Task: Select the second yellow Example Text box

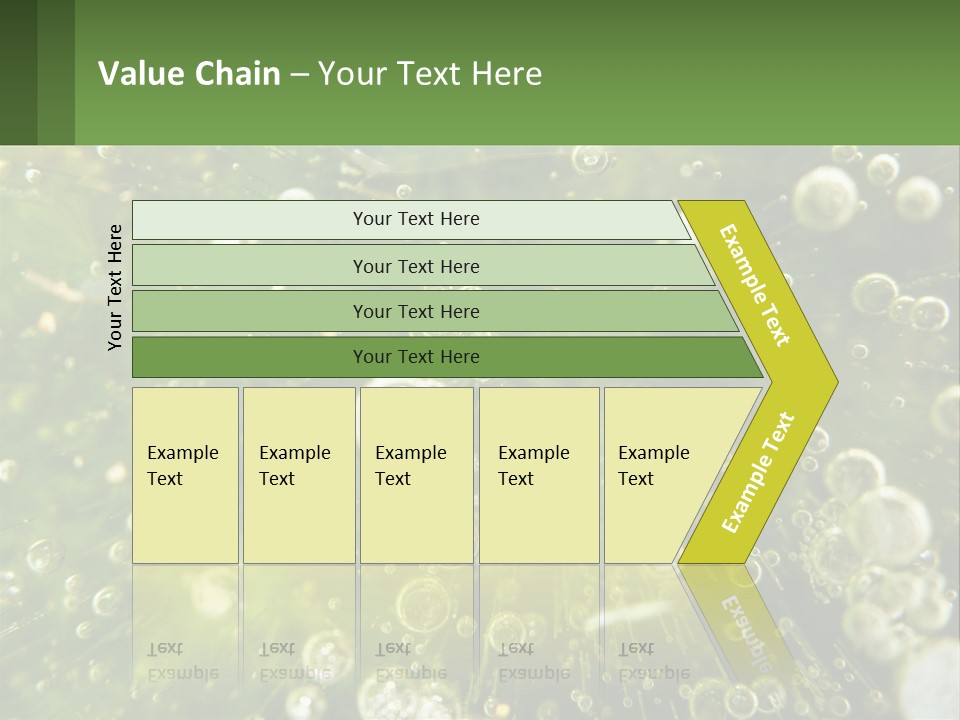Action: coord(298,475)
